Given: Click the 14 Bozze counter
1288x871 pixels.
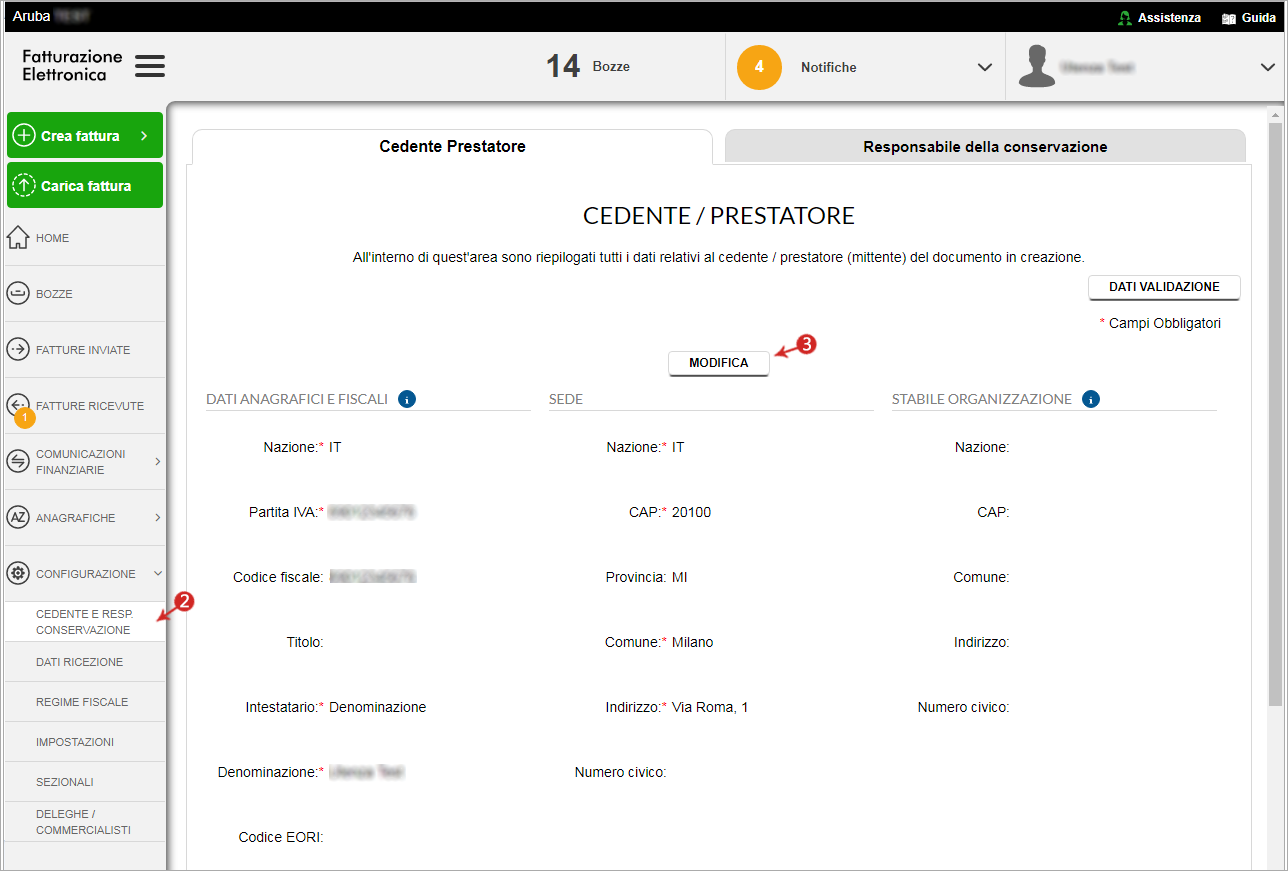Looking at the screenshot, I should coord(588,67).
